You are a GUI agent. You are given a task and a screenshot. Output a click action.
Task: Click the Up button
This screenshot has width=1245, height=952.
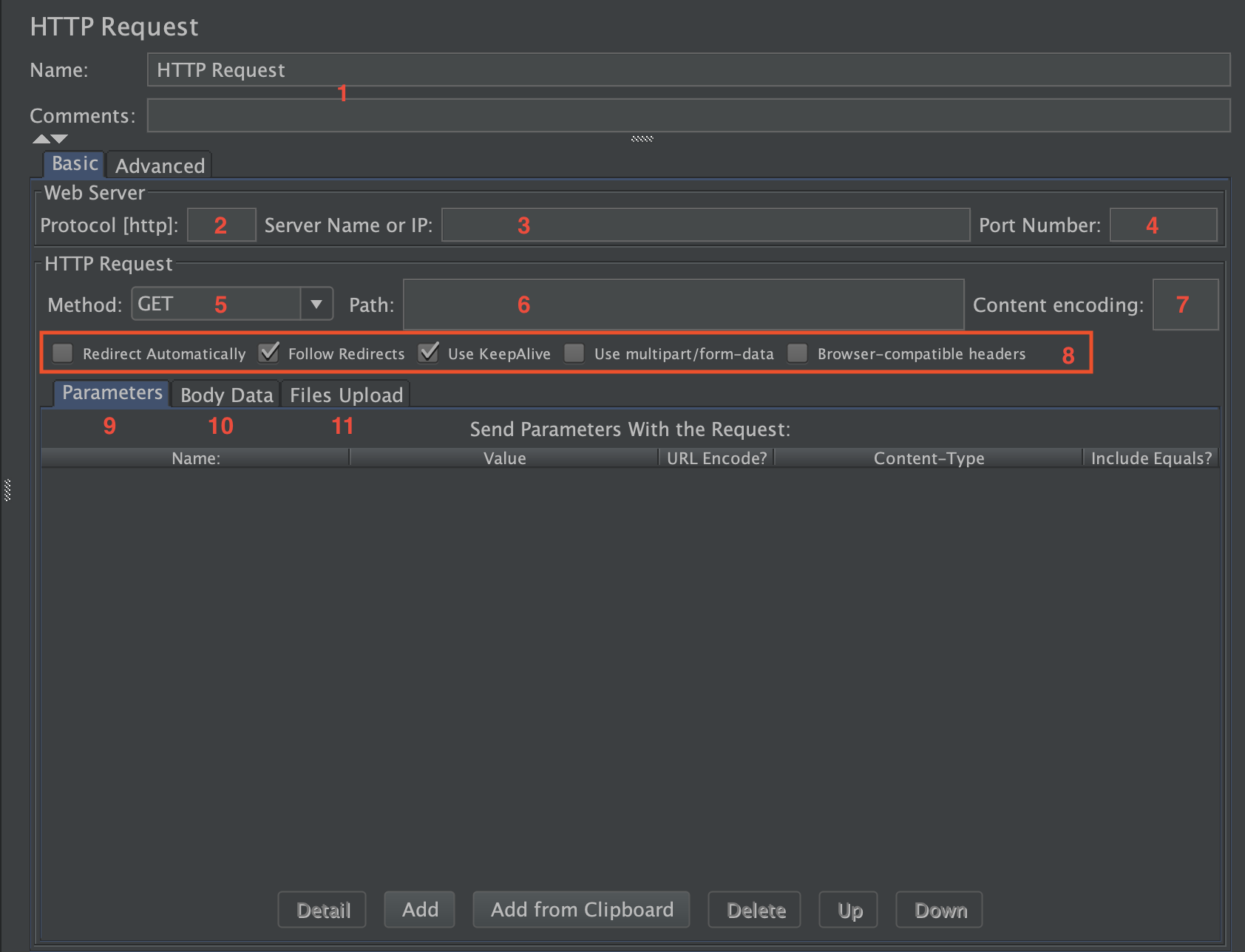point(849,909)
